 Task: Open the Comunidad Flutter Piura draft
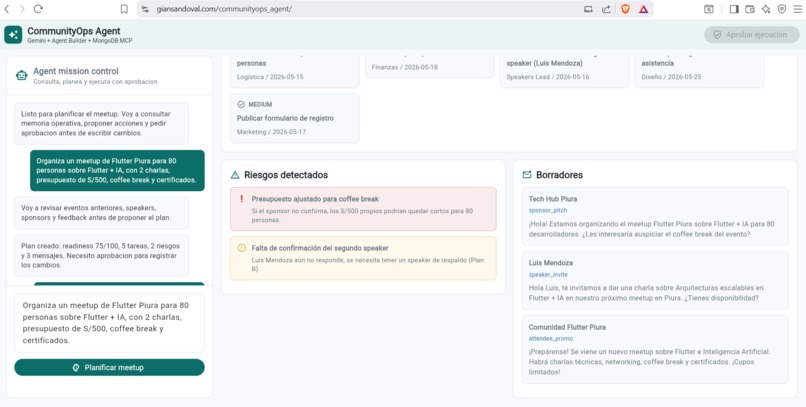655,349
